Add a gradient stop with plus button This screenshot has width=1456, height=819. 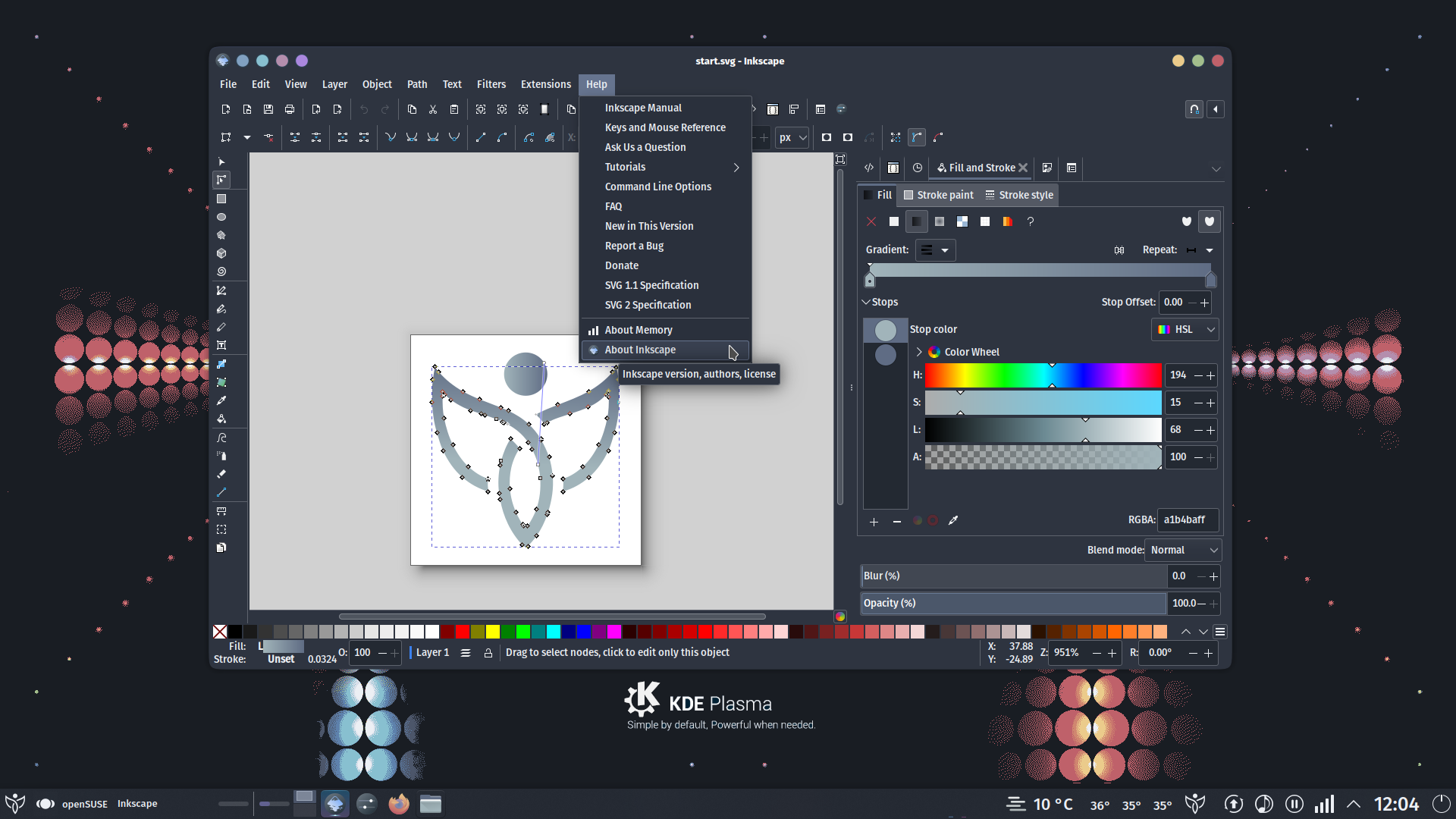pyautogui.click(x=874, y=522)
